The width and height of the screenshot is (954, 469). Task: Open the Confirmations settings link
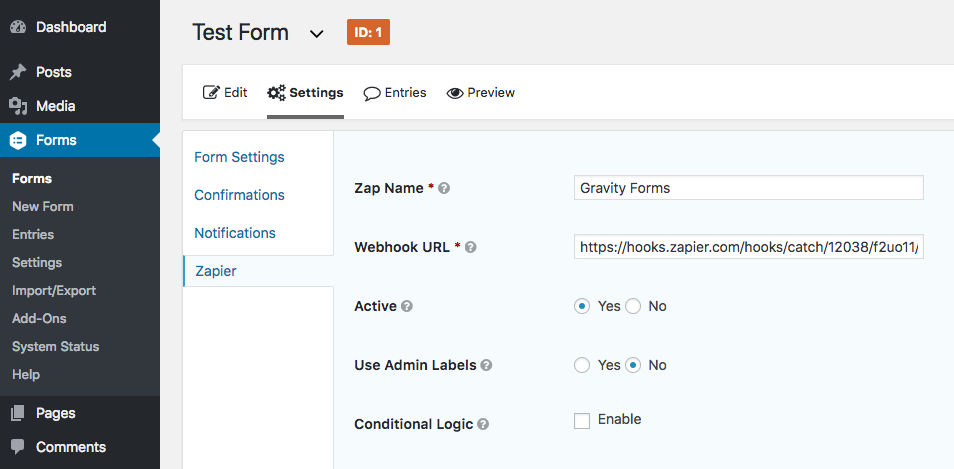[239, 195]
